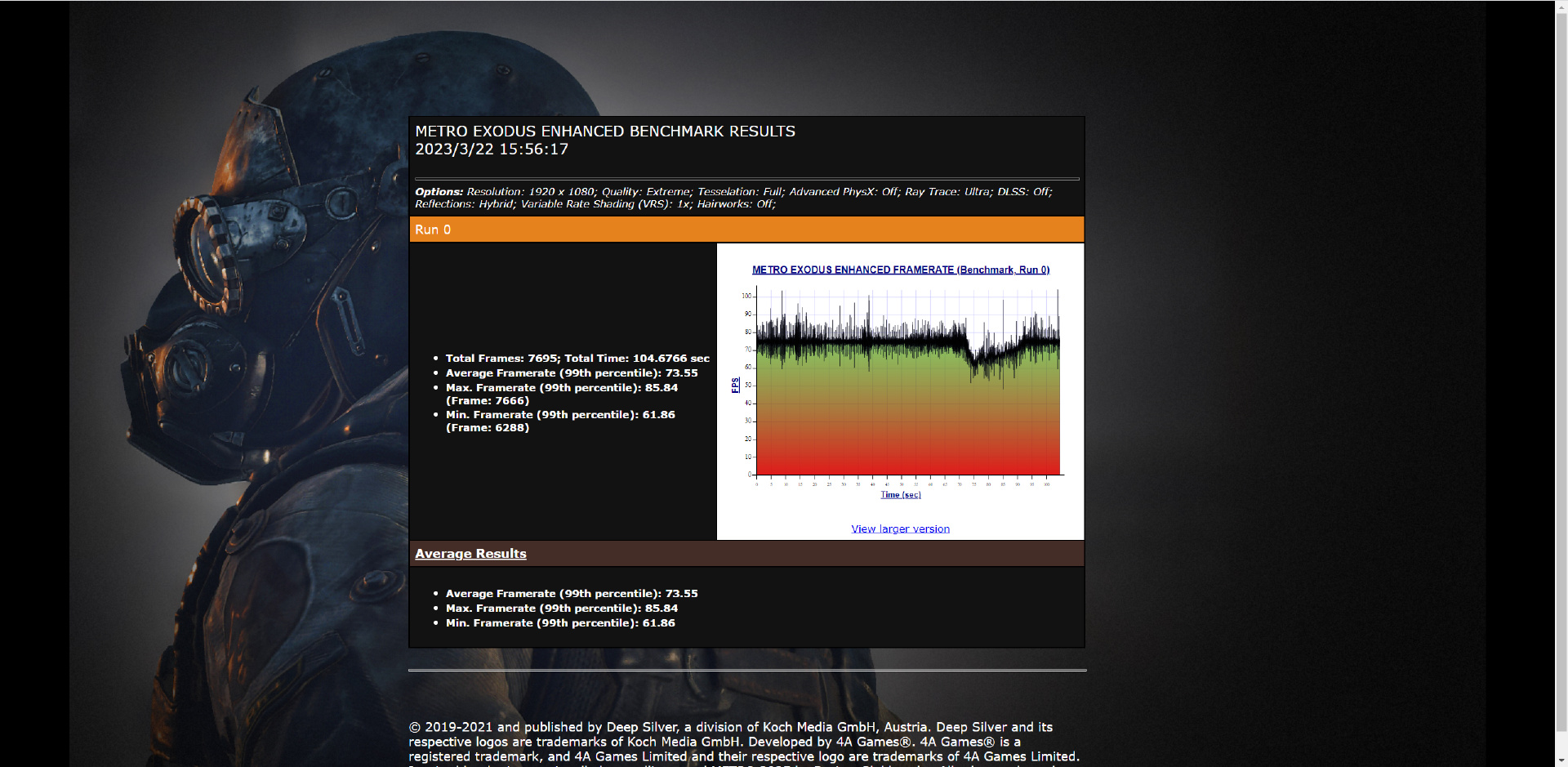Click the "METRO EXODUS ENHANCED BENCHMARK RESULTS" title
Screen dimensions: 1568x767
click(605, 132)
